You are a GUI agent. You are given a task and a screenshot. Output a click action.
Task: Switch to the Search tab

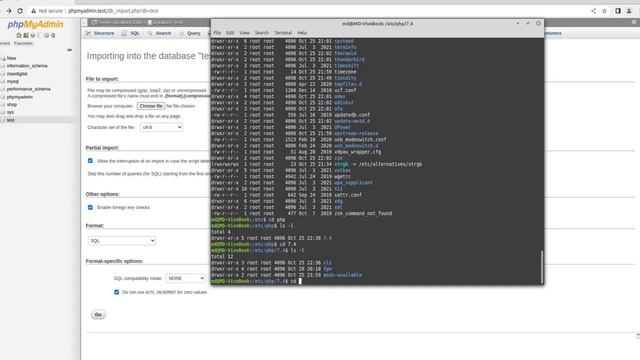click(x=159, y=33)
